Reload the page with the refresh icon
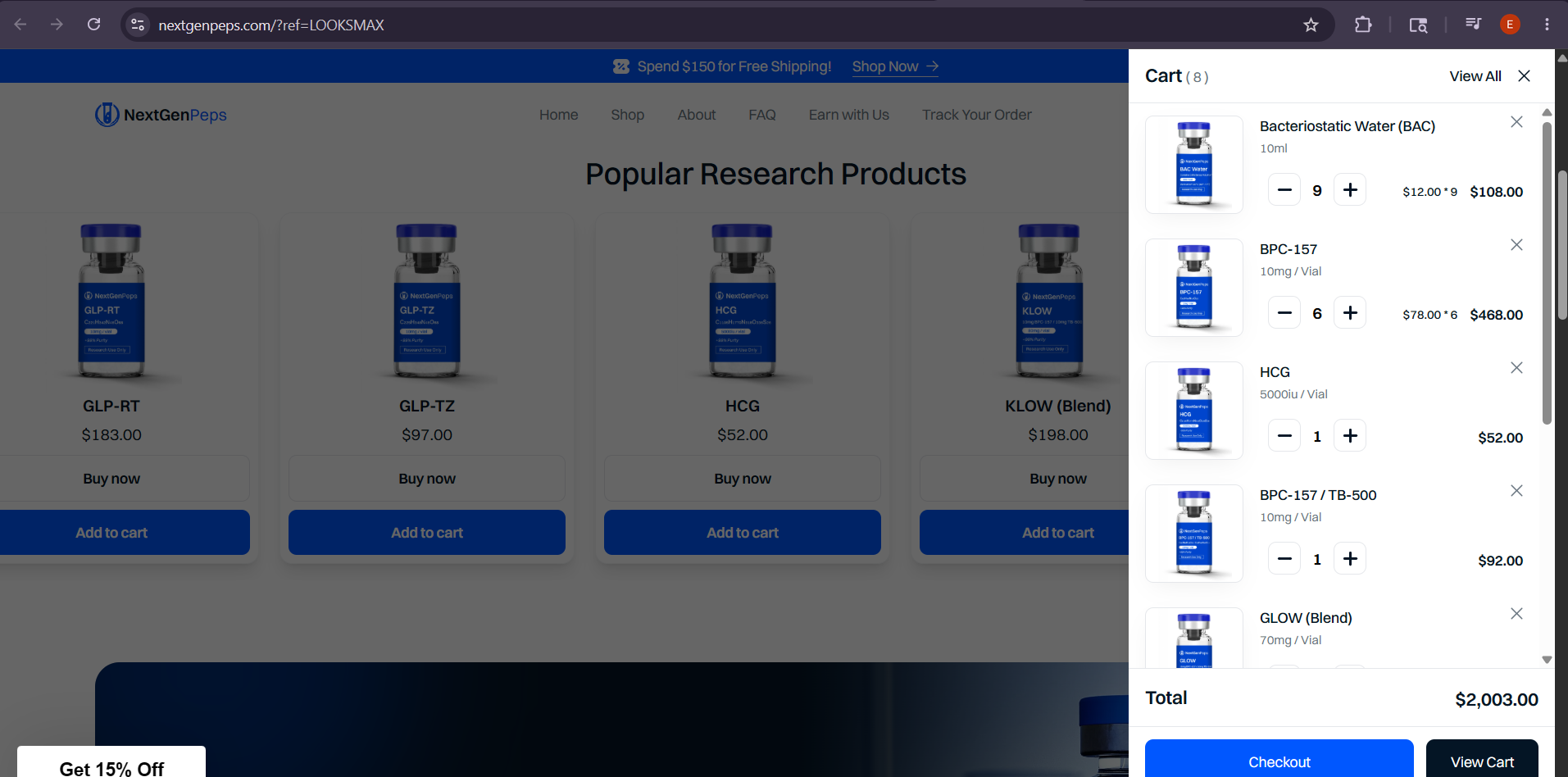The image size is (1568, 777). 94,25
